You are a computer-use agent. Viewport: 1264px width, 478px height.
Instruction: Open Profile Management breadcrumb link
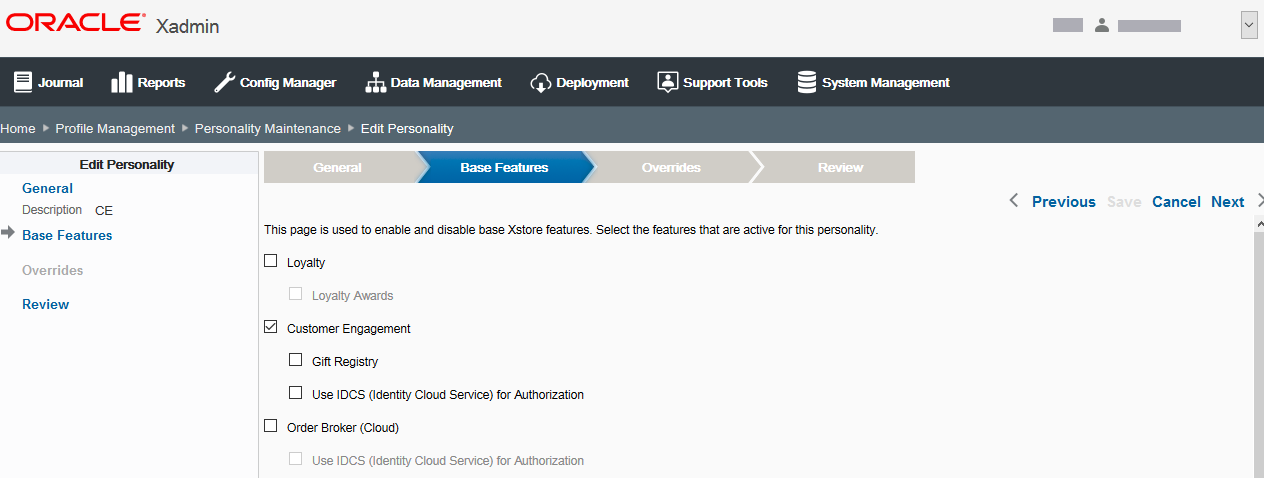pos(115,128)
